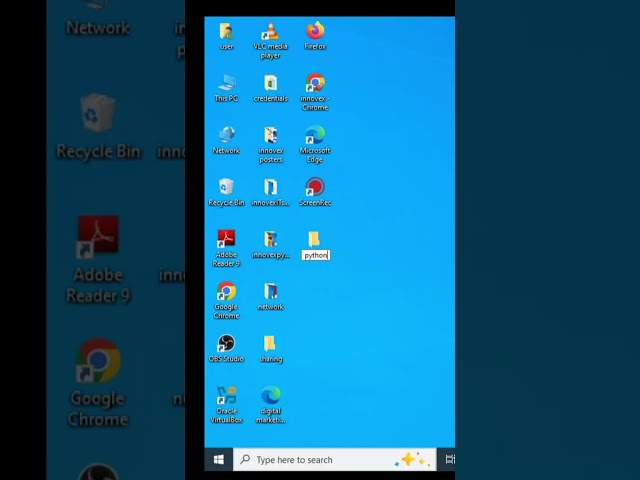Launch Oracle VirtualBox shortcut
640x480 pixels.
[x=227, y=396]
